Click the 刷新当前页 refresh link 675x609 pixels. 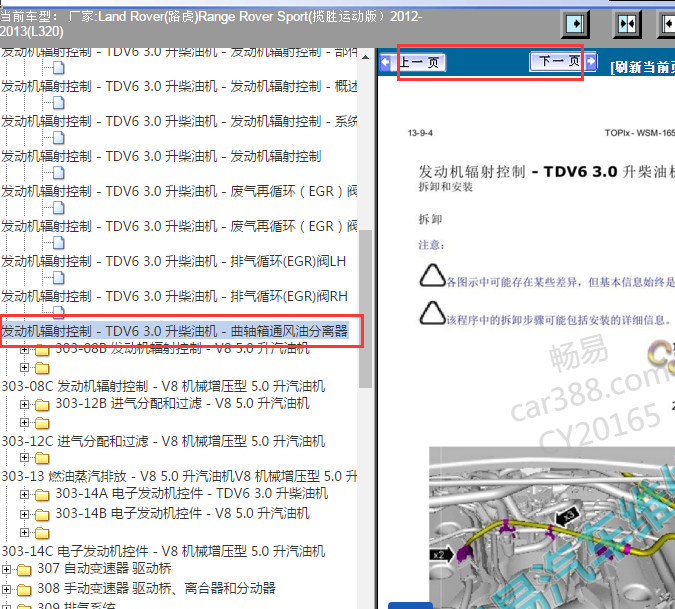point(642,67)
